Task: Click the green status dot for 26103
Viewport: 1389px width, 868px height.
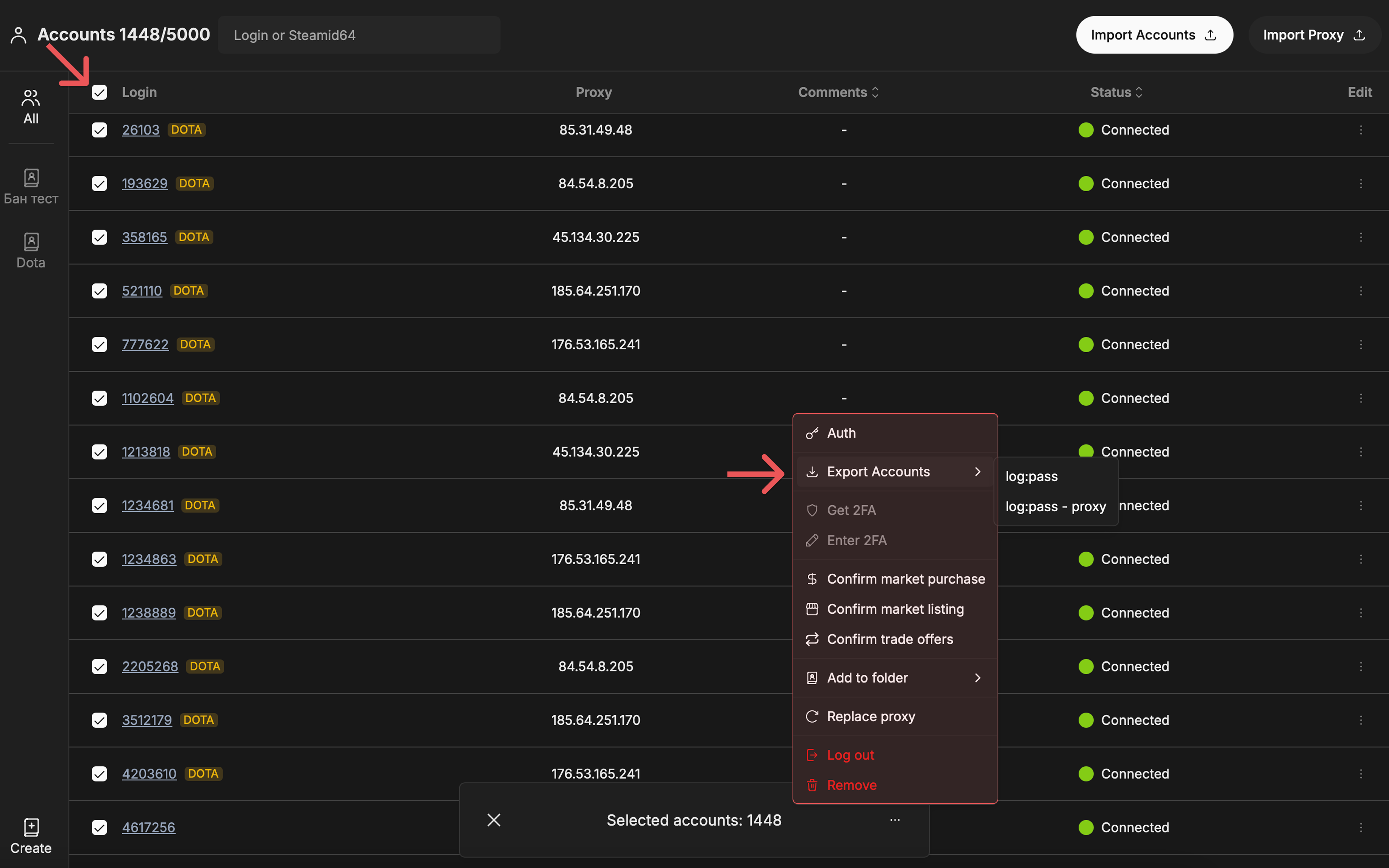Action: [x=1086, y=130]
